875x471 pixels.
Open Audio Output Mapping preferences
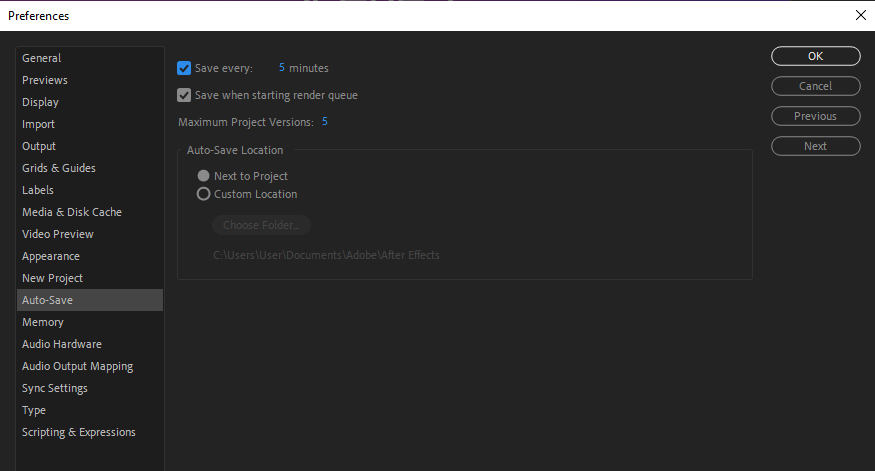tap(89, 366)
